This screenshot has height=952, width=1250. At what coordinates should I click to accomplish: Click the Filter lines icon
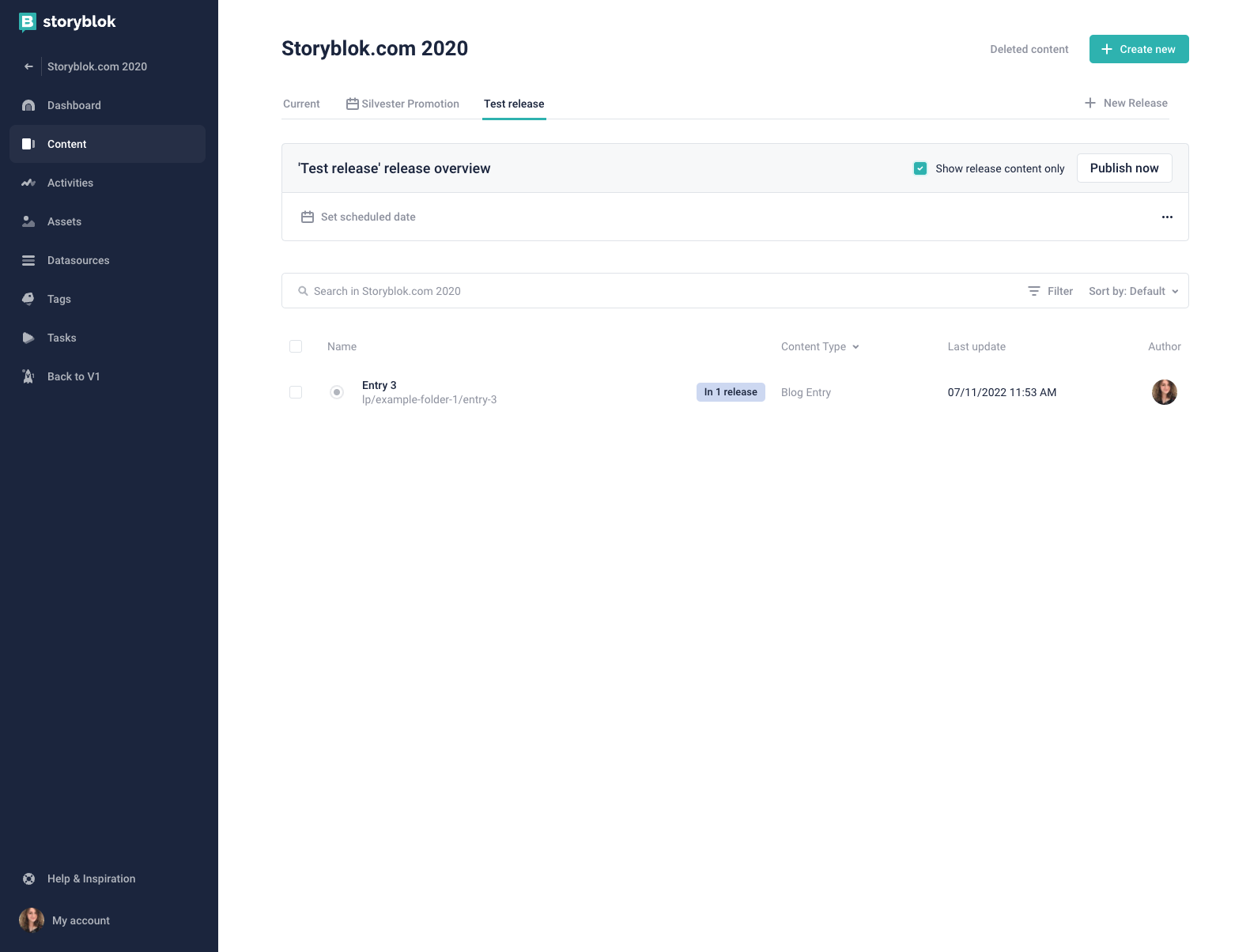pos(1033,291)
